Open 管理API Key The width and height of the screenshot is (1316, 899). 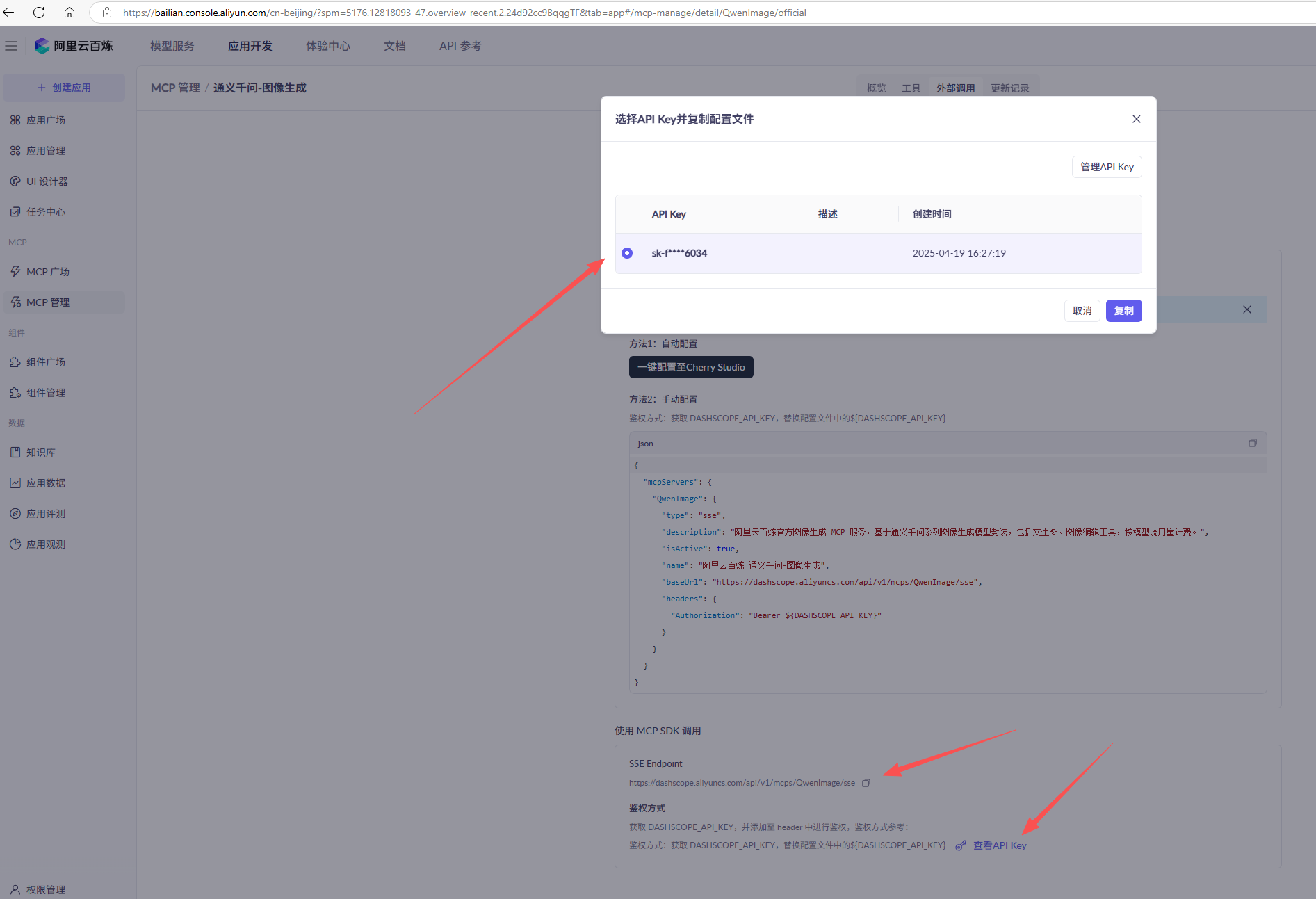tap(1106, 167)
